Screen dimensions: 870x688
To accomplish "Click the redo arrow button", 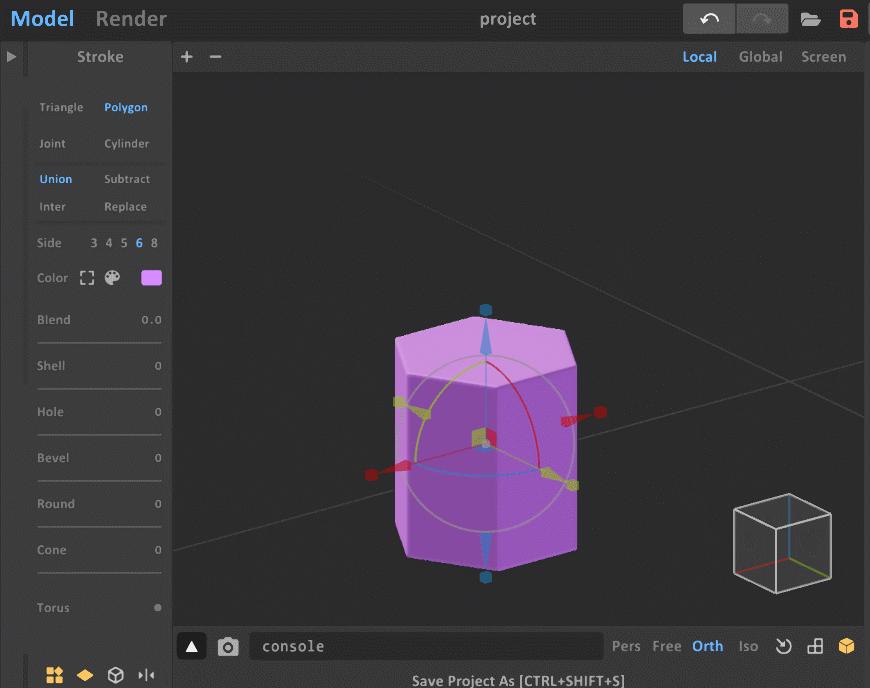I will click(x=762, y=19).
